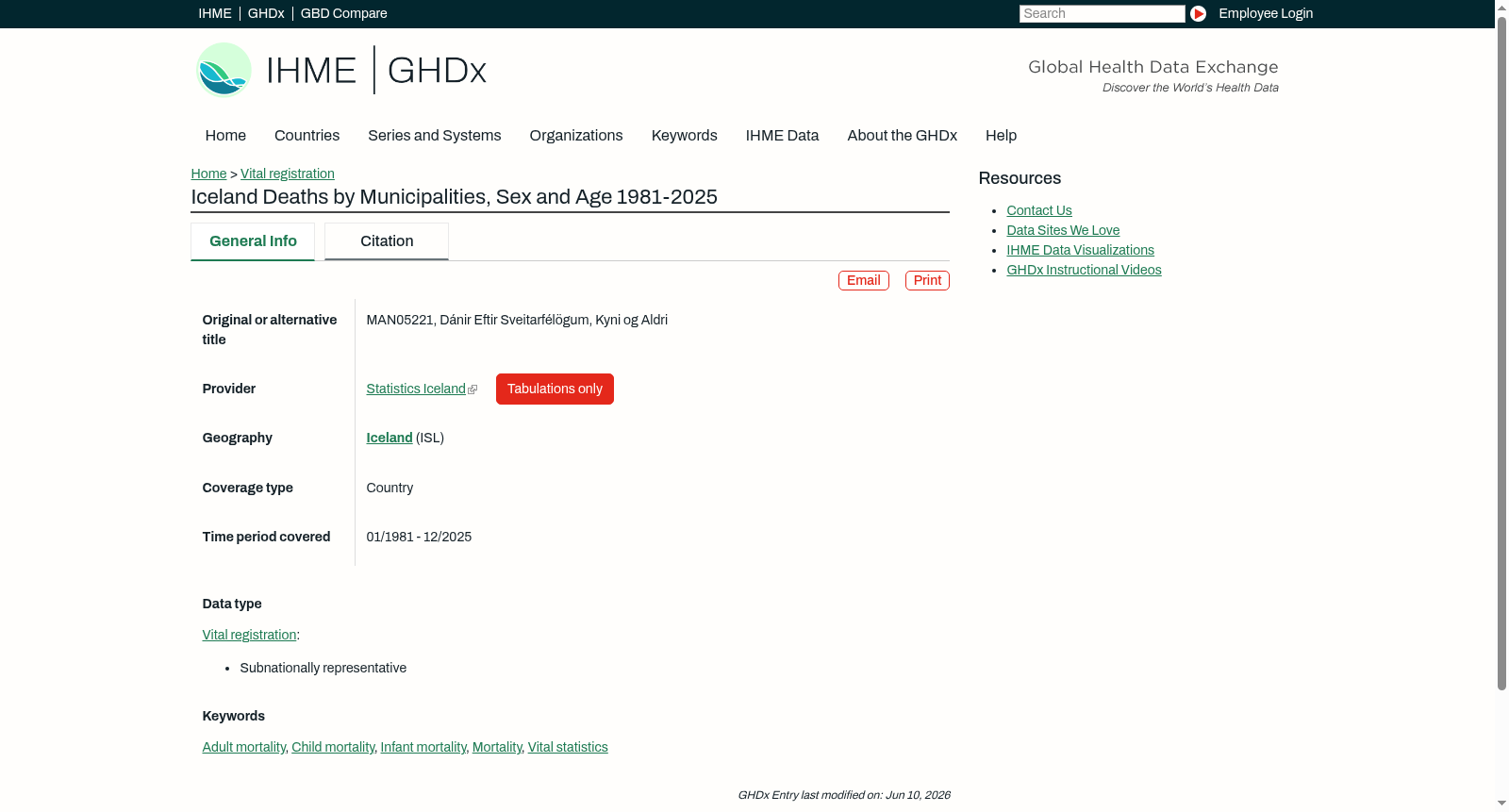The height and width of the screenshot is (812, 1509).
Task: Open the Countries menu
Action: coord(307,136)
